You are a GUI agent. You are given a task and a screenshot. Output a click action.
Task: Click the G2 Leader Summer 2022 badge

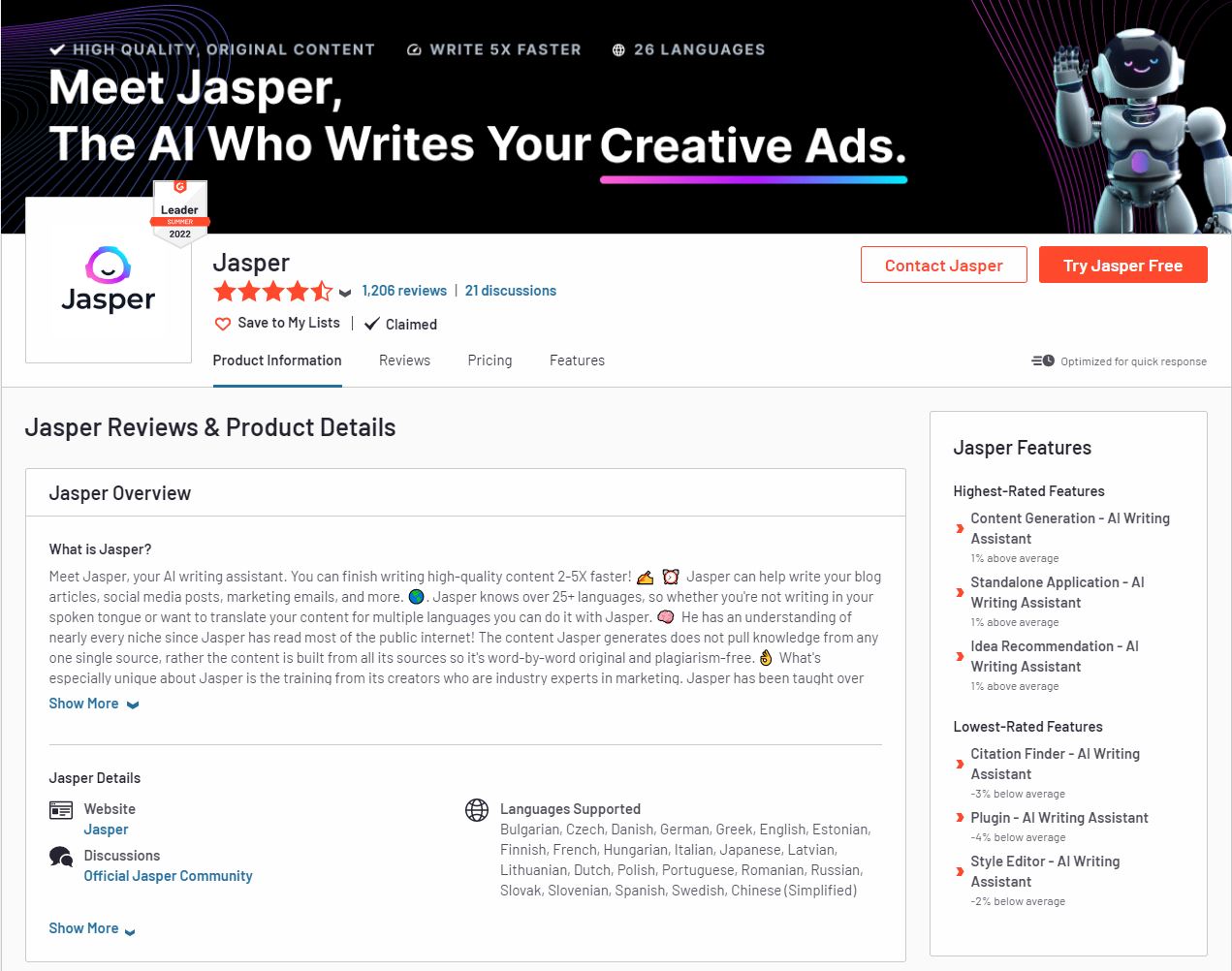(179, 213)
